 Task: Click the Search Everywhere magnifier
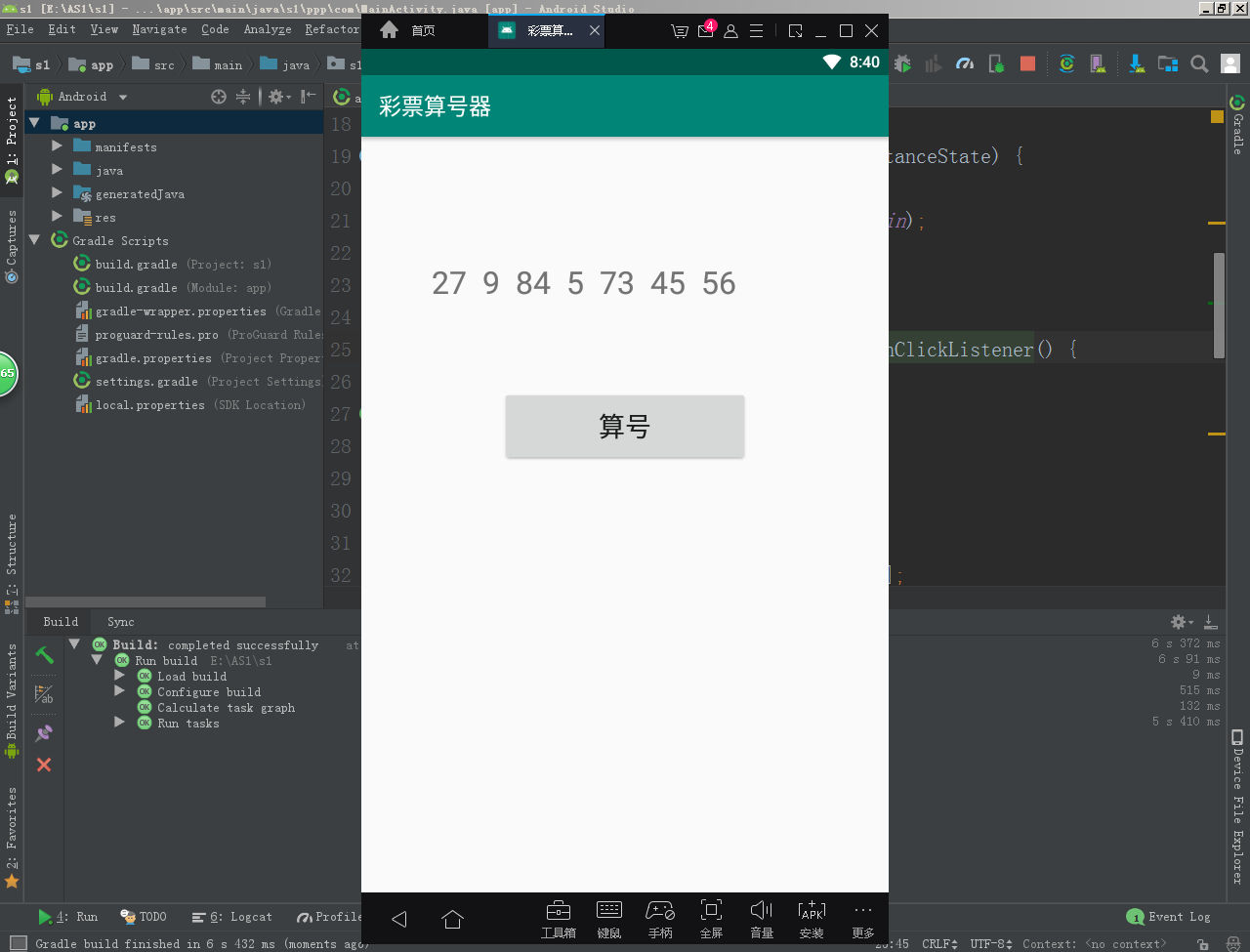1199,63
